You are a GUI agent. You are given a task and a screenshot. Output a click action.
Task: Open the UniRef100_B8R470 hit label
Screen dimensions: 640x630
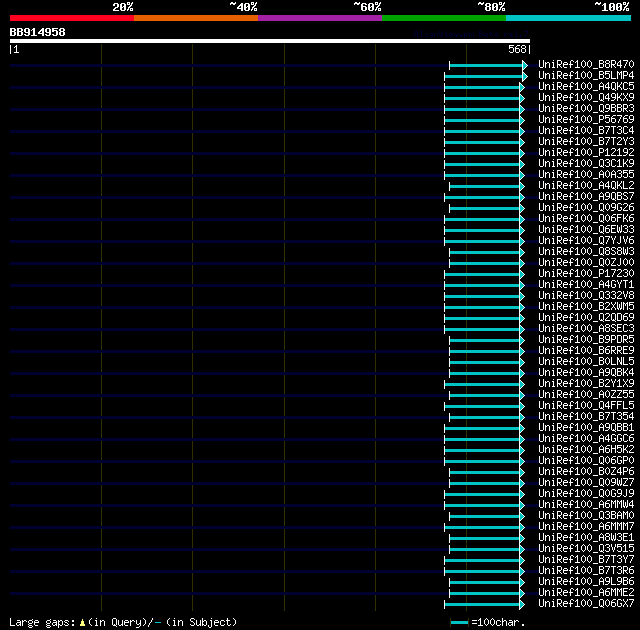[586, 64]
